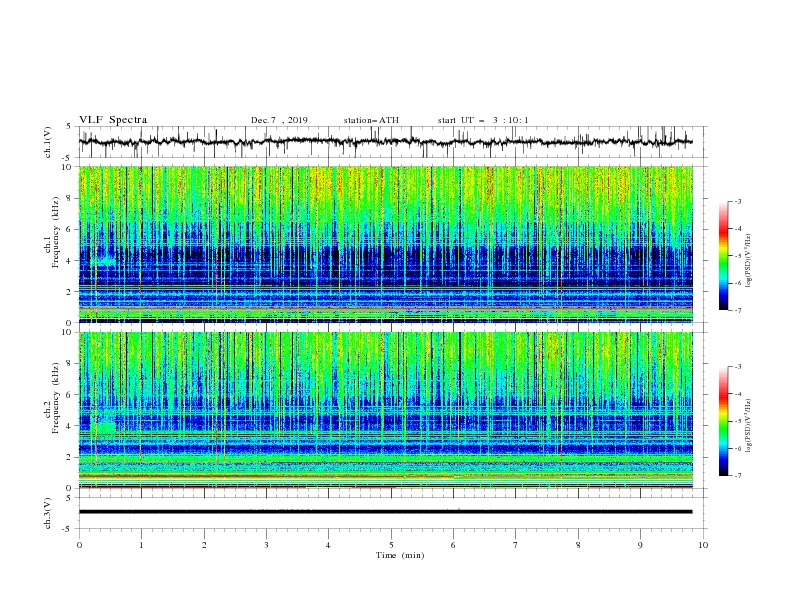Click the "6" kHz tick of ch.2
Screen dimensions: 792x612
coord(70,395)
